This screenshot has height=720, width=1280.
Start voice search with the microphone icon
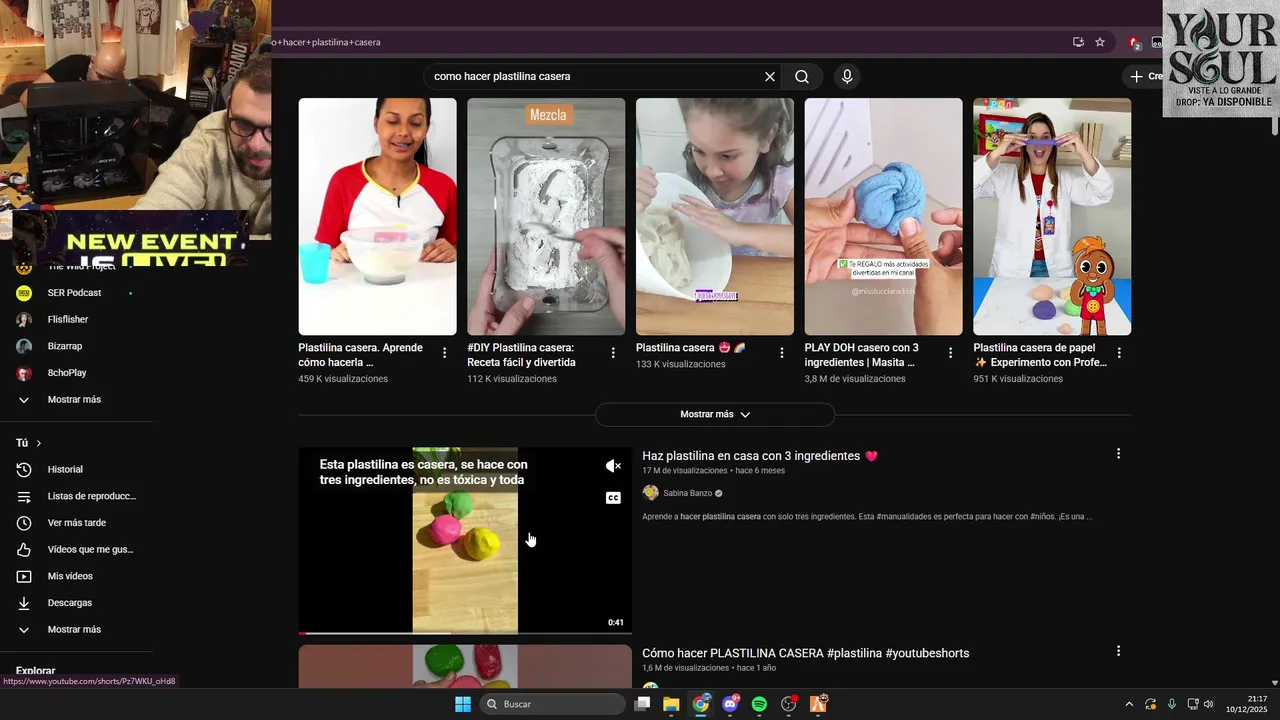tap(847, 77)
